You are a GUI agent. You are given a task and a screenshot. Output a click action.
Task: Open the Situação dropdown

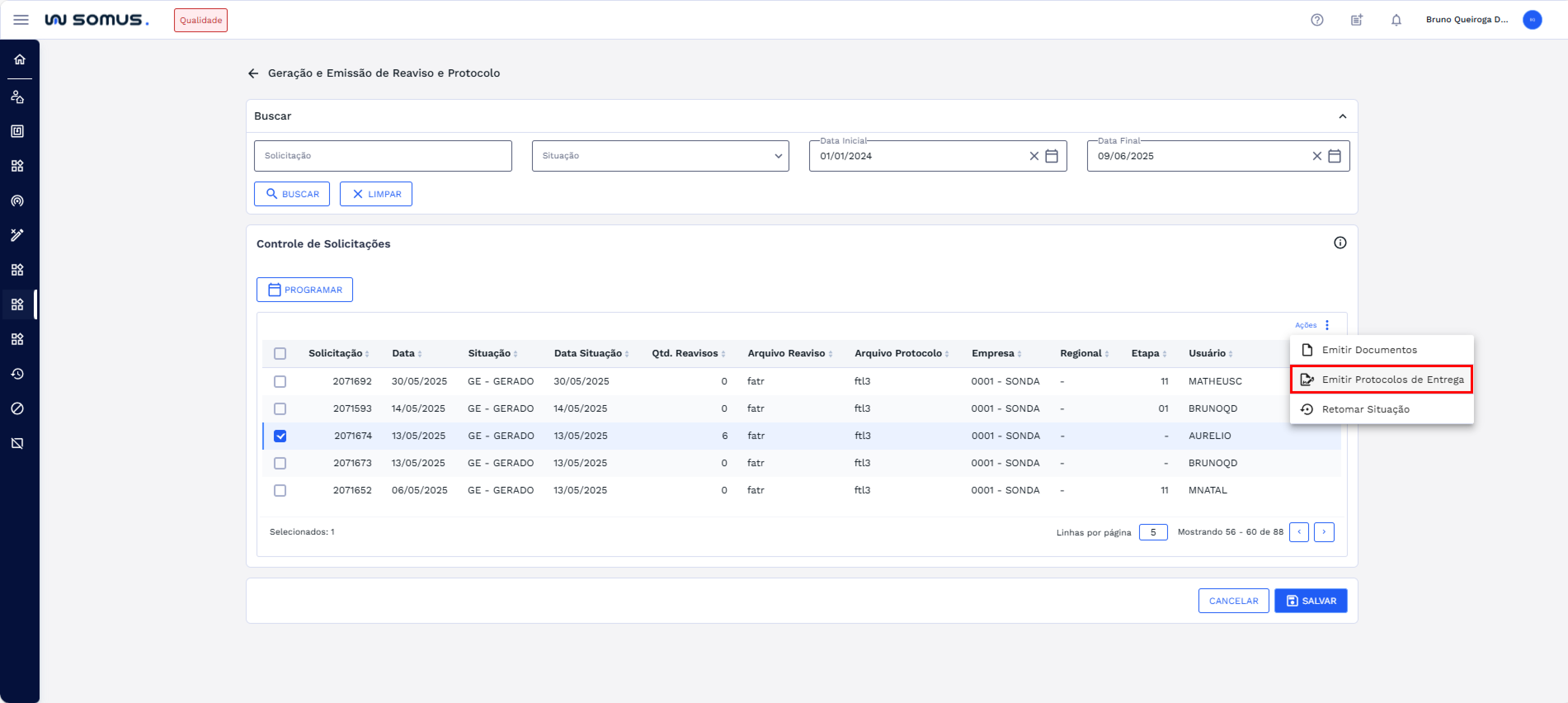[660, 156]
